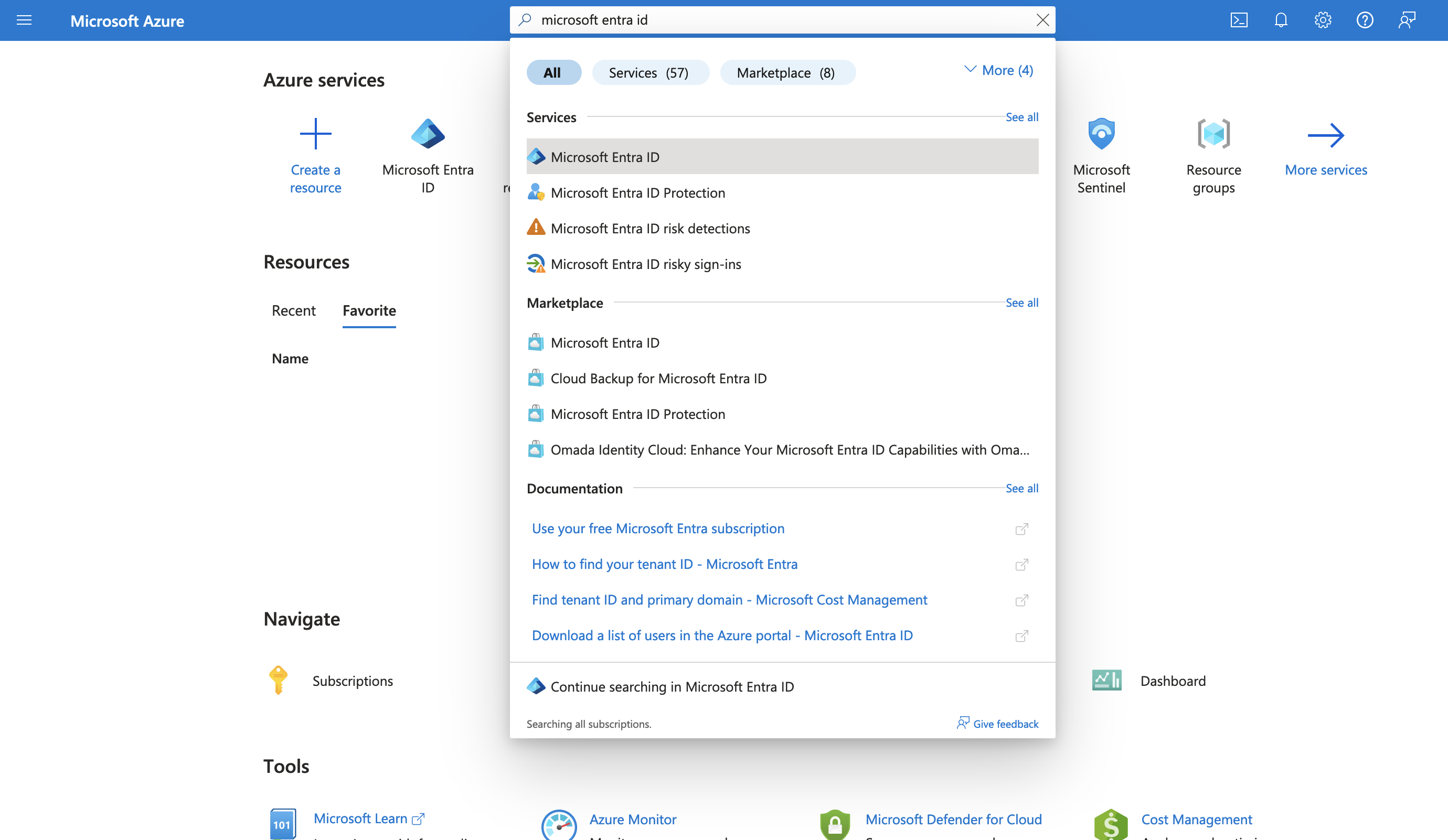Clear the search box with the X
This screenshot has width=1448, height=840.
[x=1042, y=20]
